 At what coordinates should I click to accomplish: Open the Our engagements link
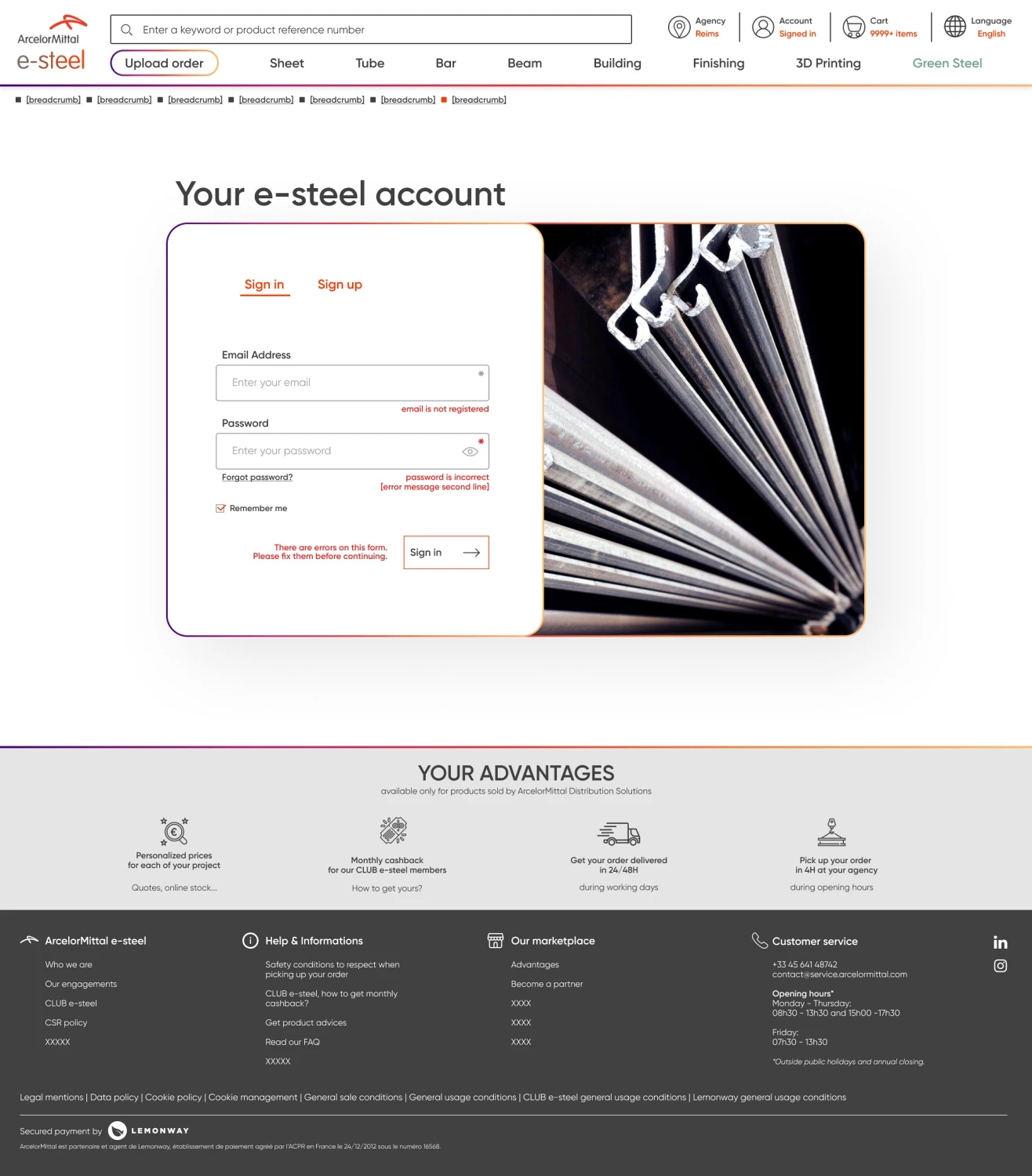(x=81, y=985)
